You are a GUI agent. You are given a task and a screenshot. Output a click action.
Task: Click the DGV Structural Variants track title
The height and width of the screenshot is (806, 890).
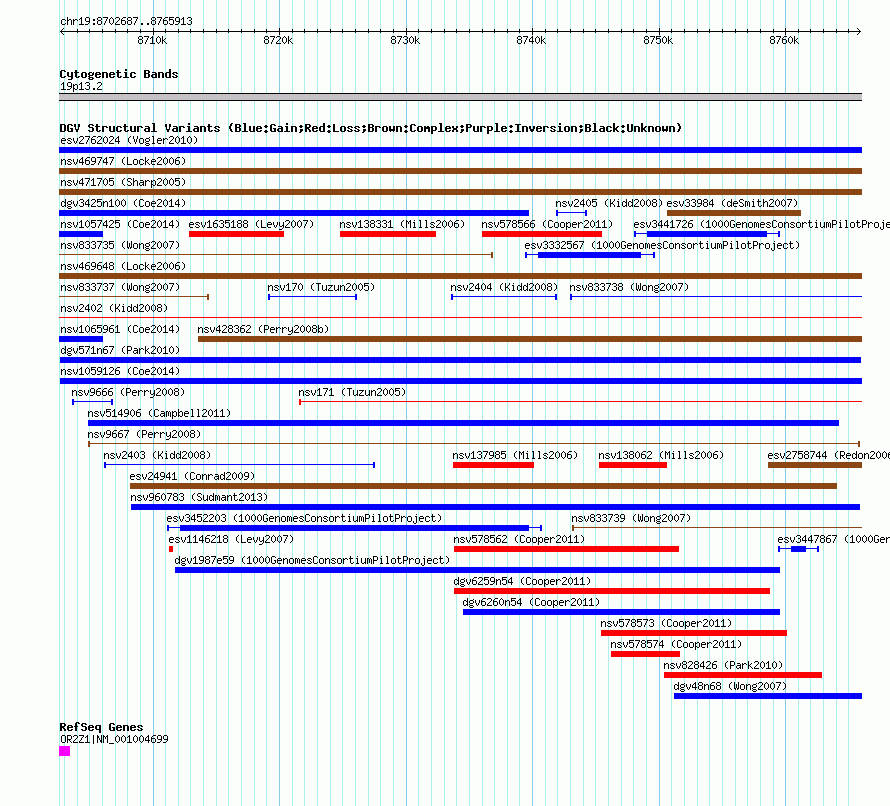click(371, 128)
